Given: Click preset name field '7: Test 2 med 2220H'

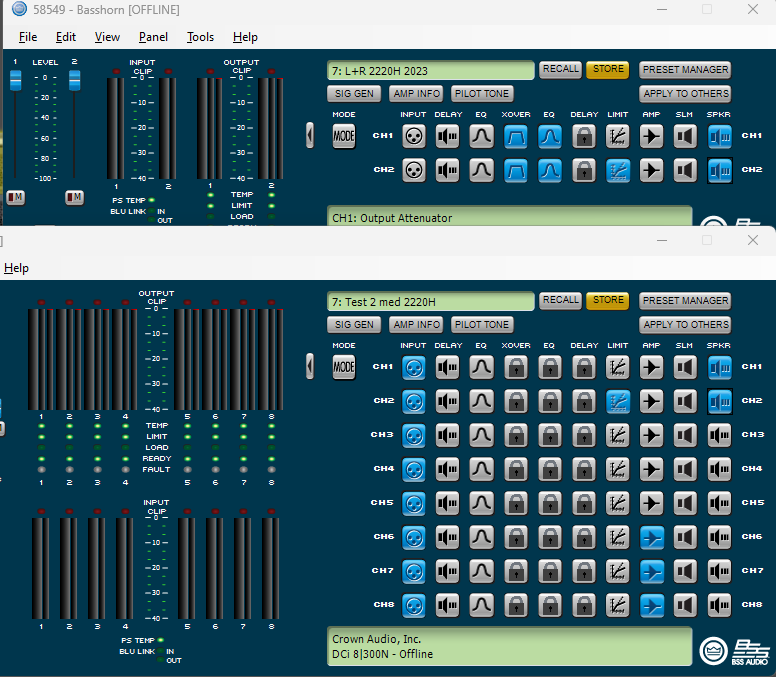Looking at the screenshot, I should (x=430, y=301).
